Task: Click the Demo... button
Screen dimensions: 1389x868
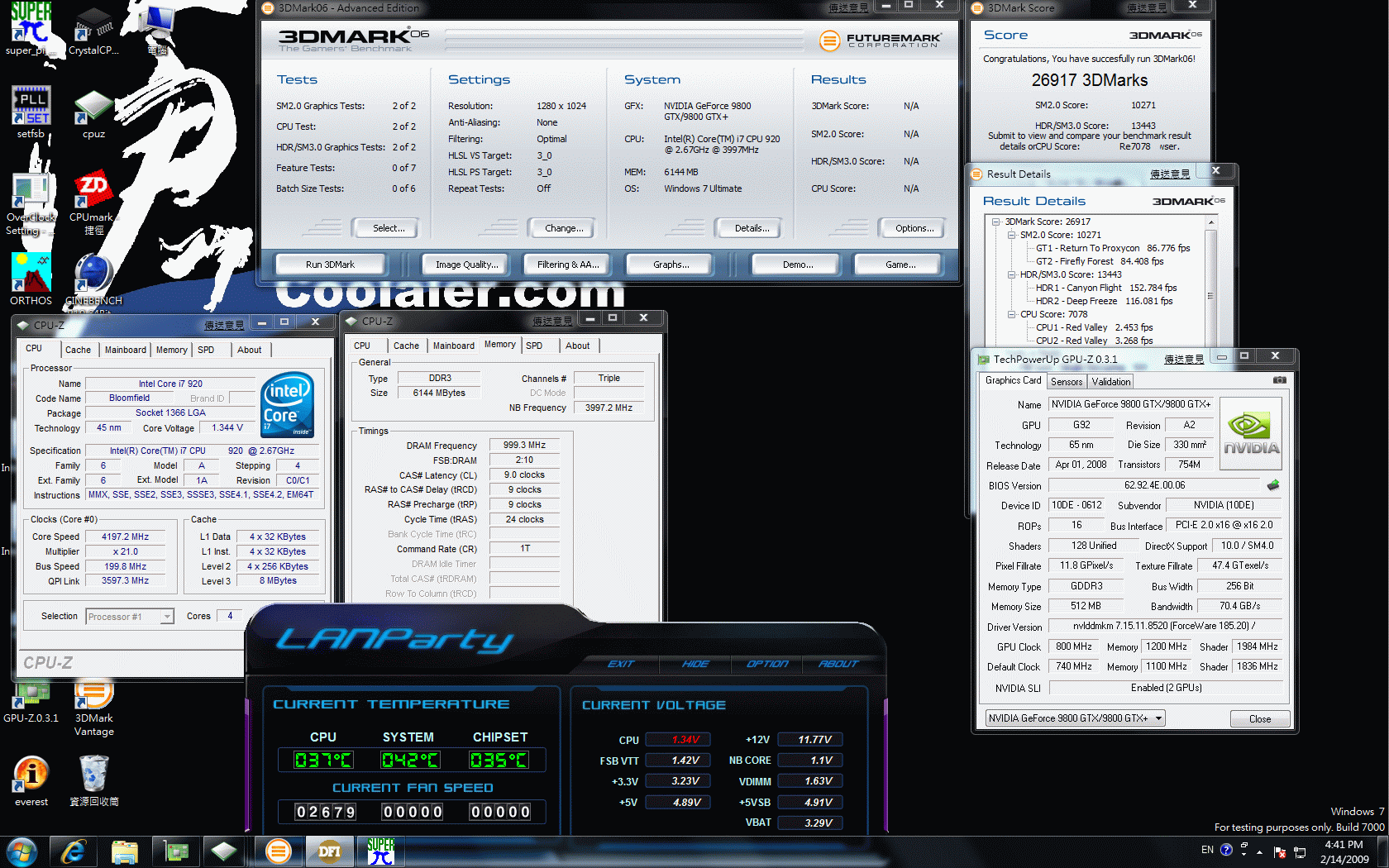Action: click(x=797, y=265)
